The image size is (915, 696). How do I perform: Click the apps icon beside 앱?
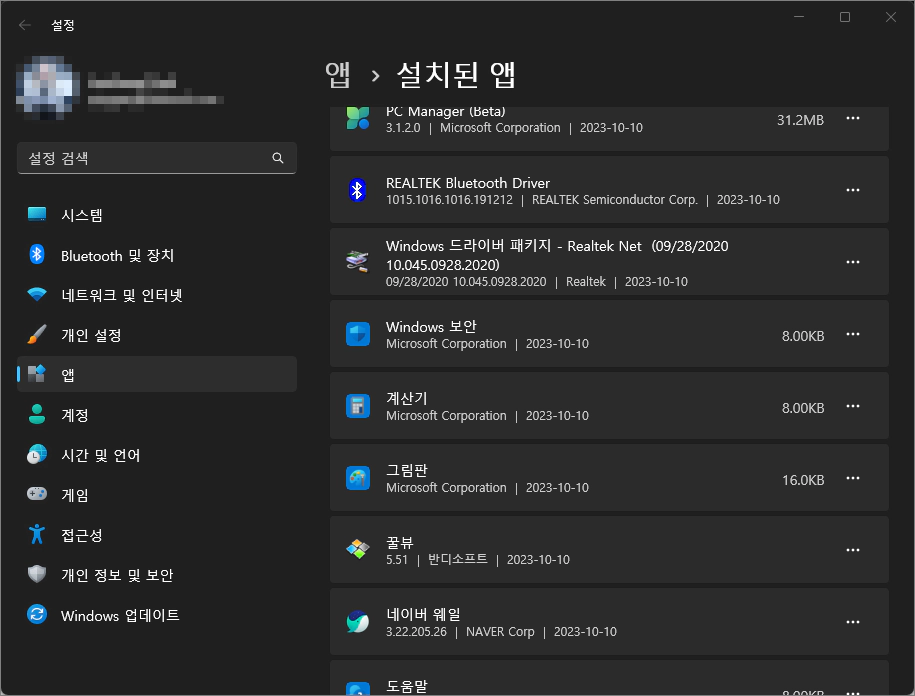tap(37, 374)
